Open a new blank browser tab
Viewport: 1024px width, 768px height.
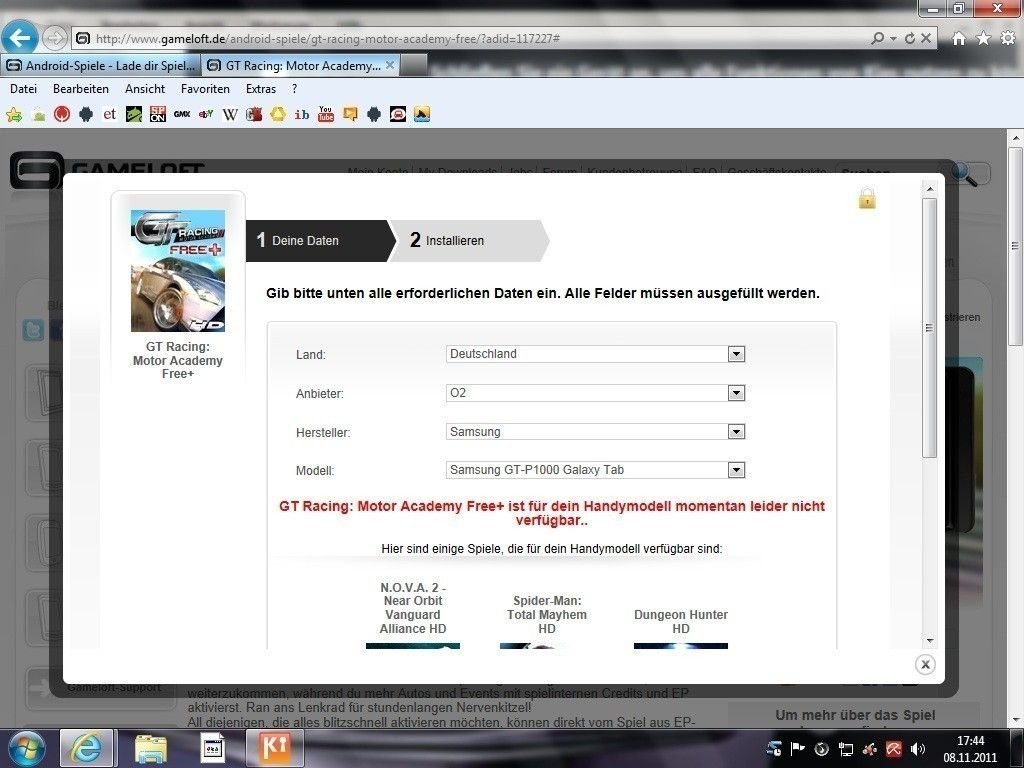(x=413, y=65)
